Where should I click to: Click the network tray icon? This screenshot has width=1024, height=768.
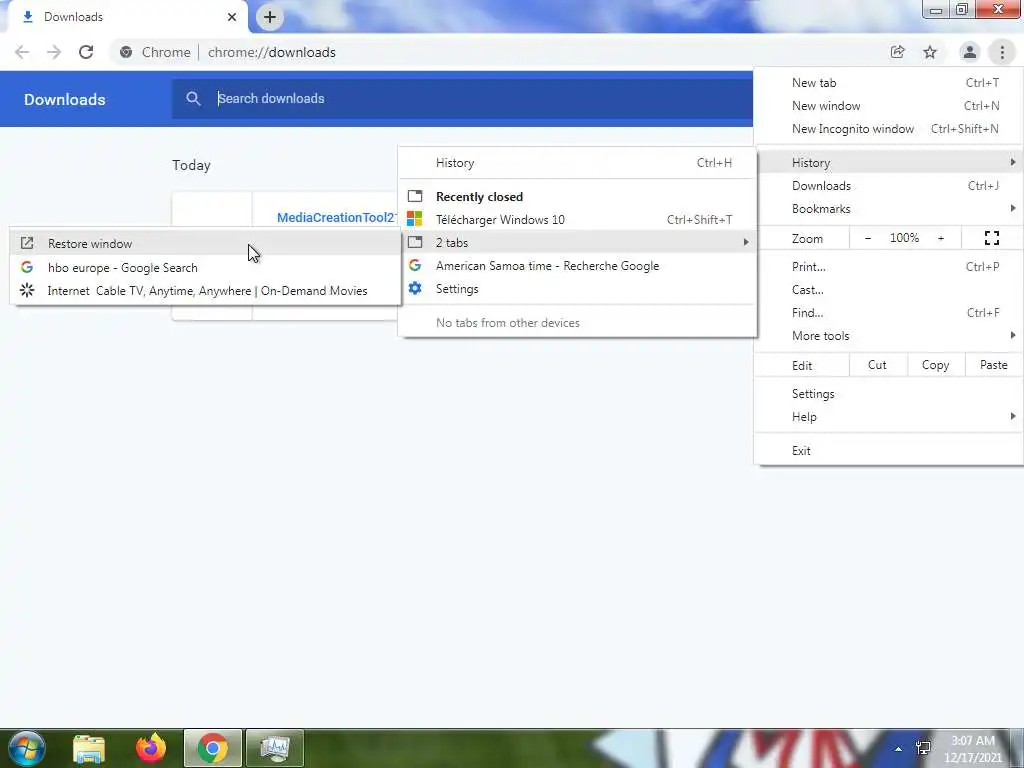click(x=923, y=748)
